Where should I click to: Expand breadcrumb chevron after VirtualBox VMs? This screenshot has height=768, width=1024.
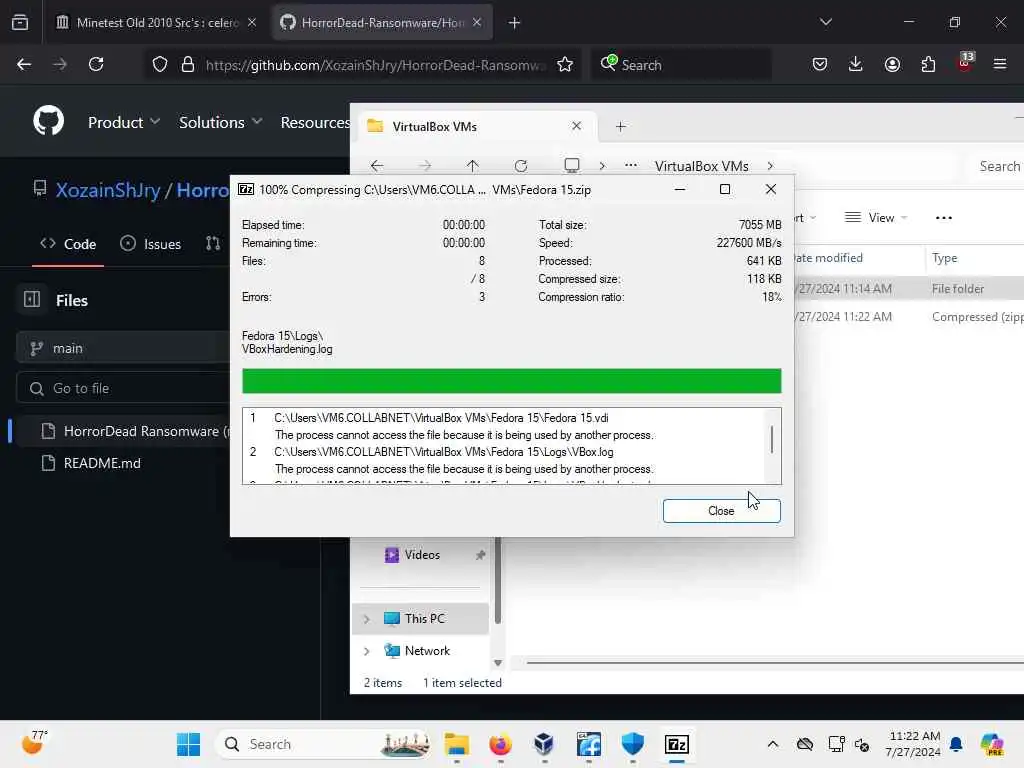click(771, 166)
